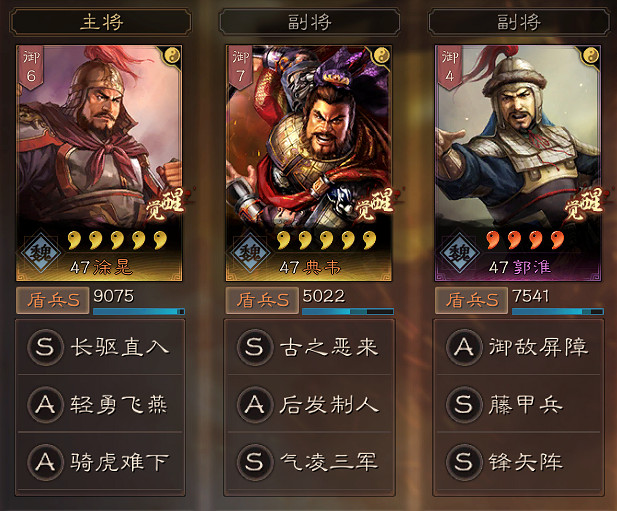Viewport: 617px width, 511px height.
Task: Click the yin-yang icon on 郭淮 card
Action: pos(591,55)
